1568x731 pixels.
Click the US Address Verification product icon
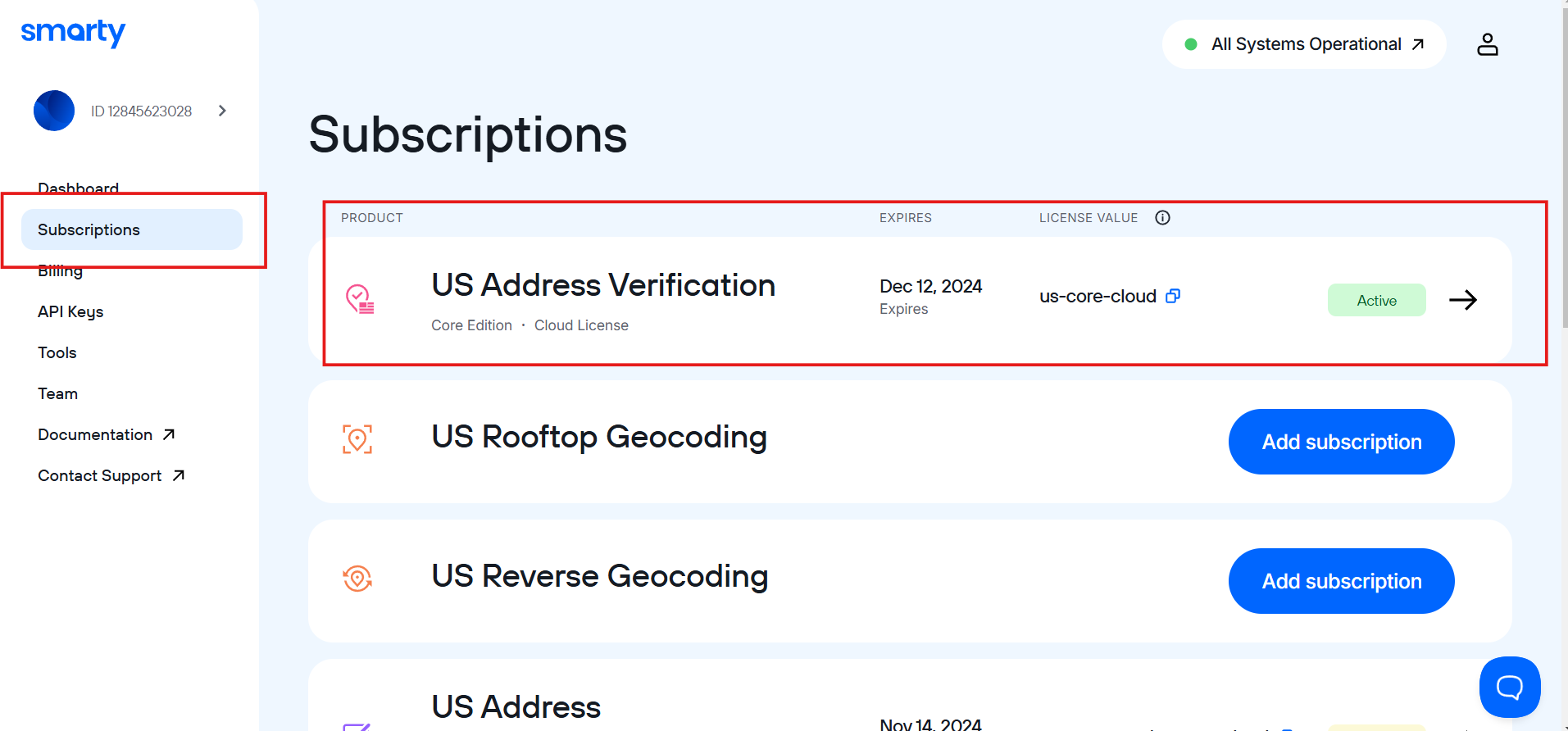pyautogui.click(x=359, y=299)
